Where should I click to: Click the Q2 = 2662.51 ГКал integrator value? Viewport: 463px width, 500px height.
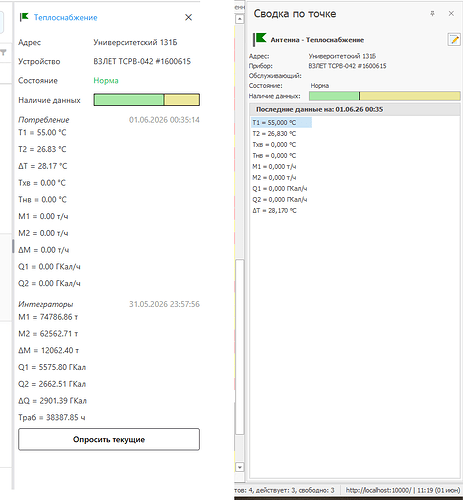point(52,384)
